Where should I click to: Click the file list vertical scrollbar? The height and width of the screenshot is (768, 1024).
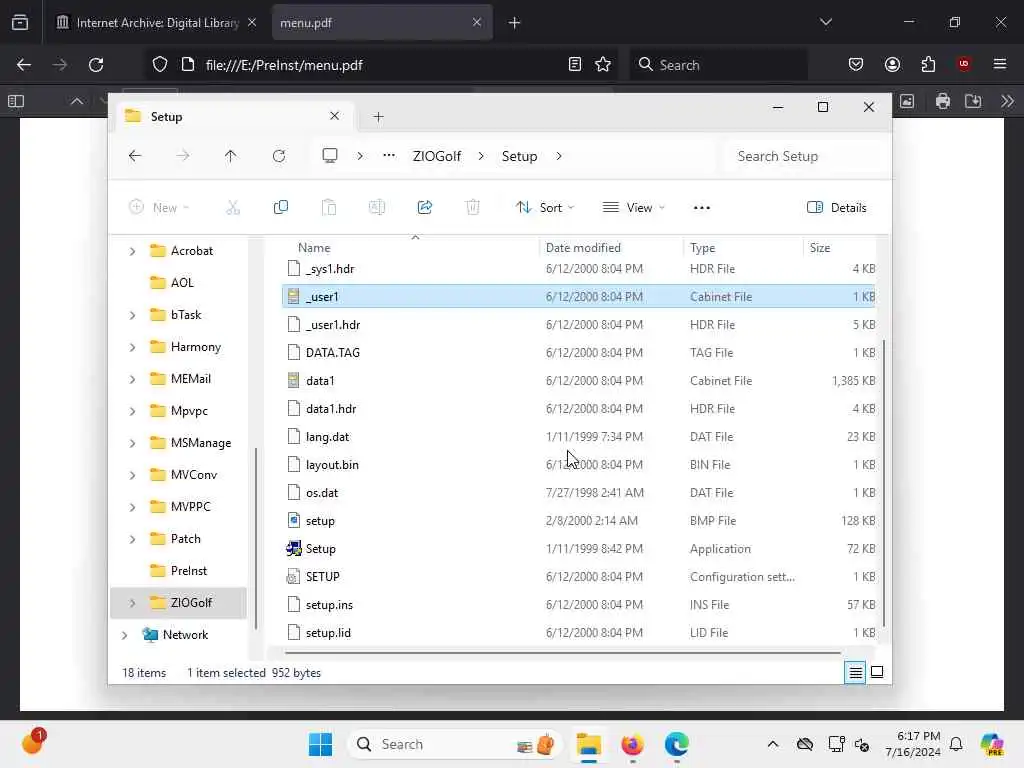pos(884,483)
